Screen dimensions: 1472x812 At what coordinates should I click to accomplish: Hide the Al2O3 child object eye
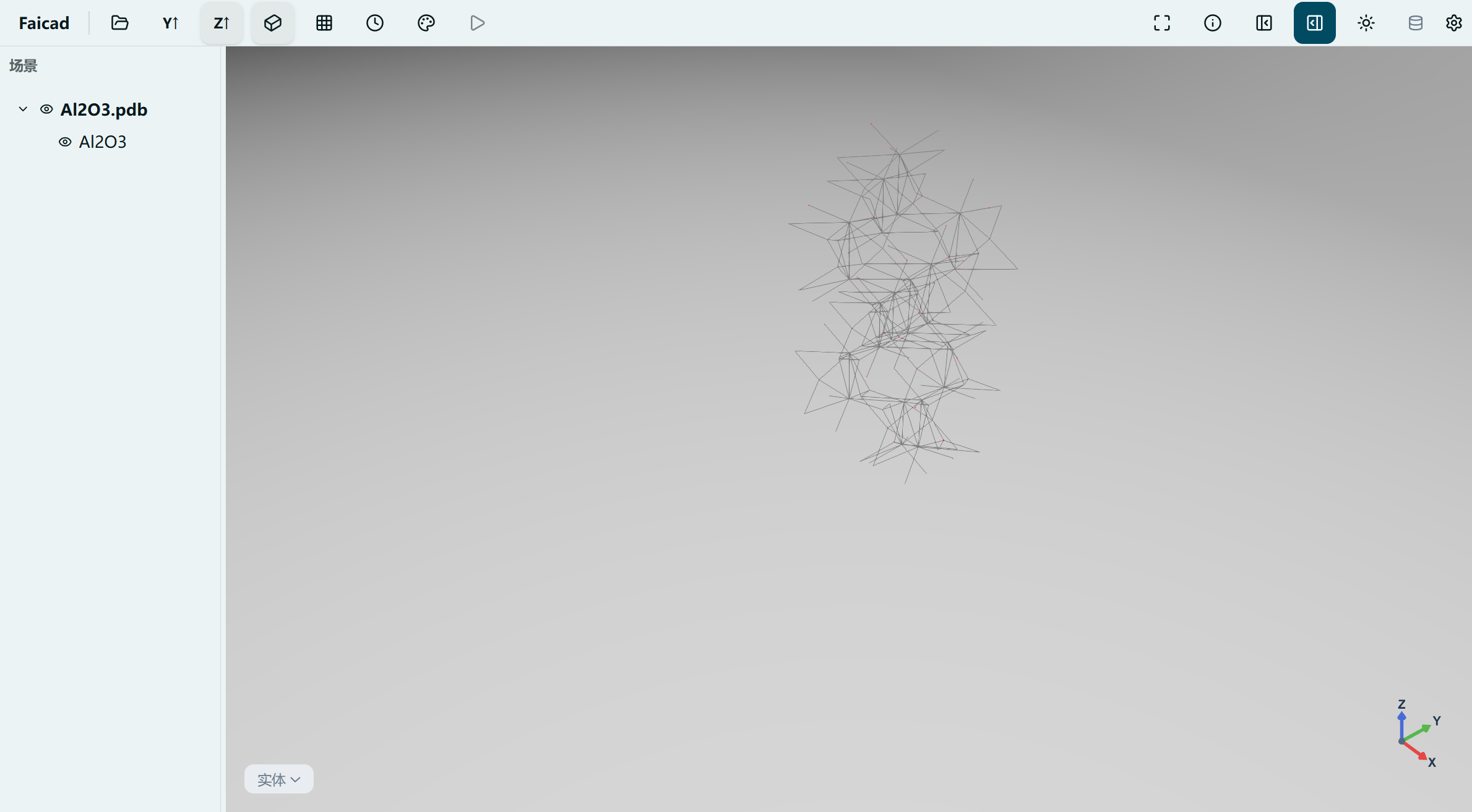[x=65, y=142]
